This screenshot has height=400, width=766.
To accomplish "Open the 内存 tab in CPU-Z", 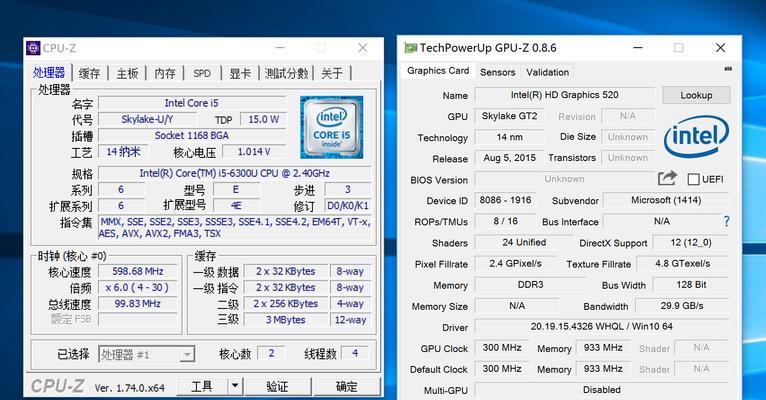I will (165, 73).
